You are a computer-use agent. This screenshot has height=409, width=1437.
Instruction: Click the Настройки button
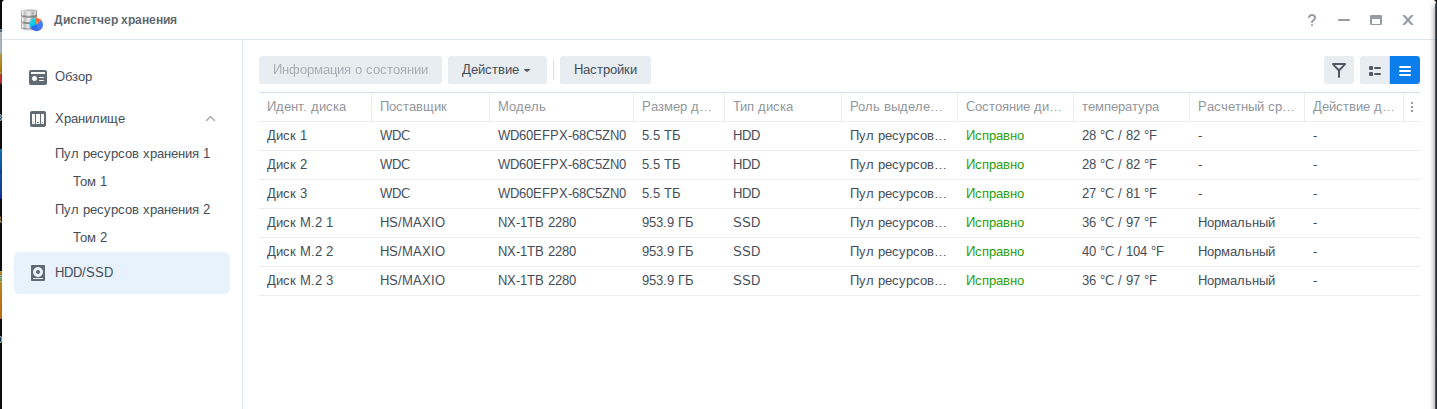point(605,70)
